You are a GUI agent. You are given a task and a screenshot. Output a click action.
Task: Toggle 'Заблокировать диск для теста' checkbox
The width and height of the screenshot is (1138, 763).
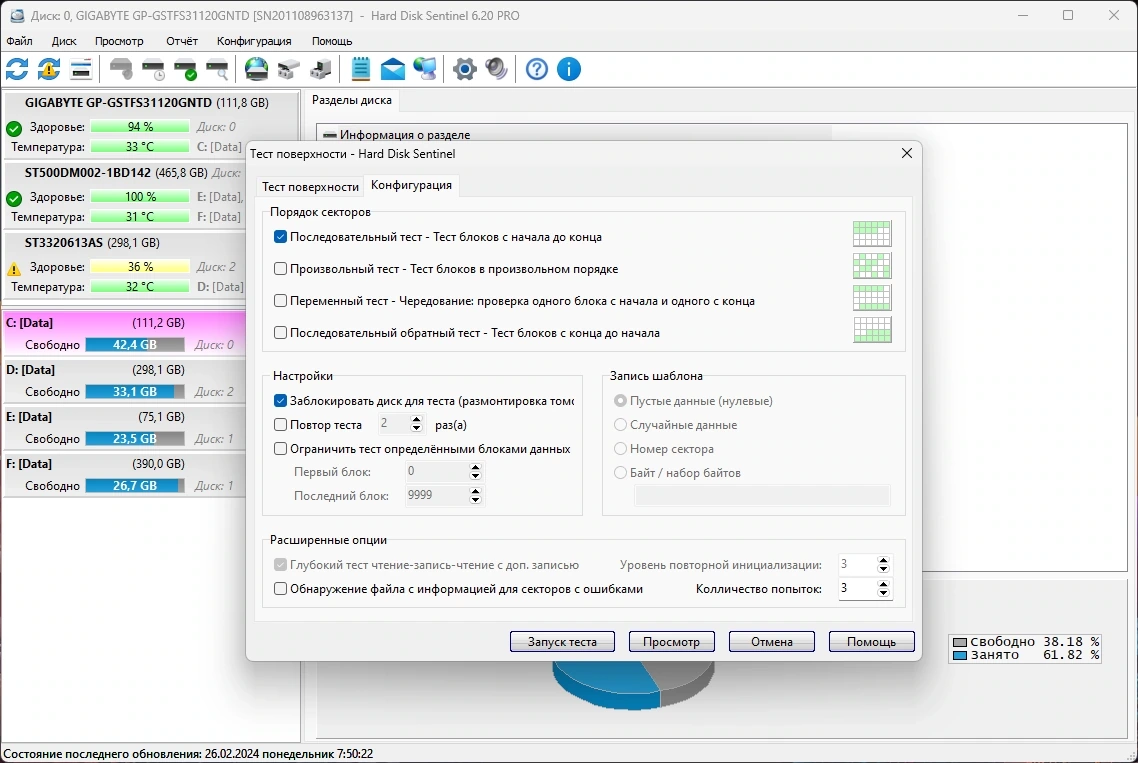coord(280,401)
